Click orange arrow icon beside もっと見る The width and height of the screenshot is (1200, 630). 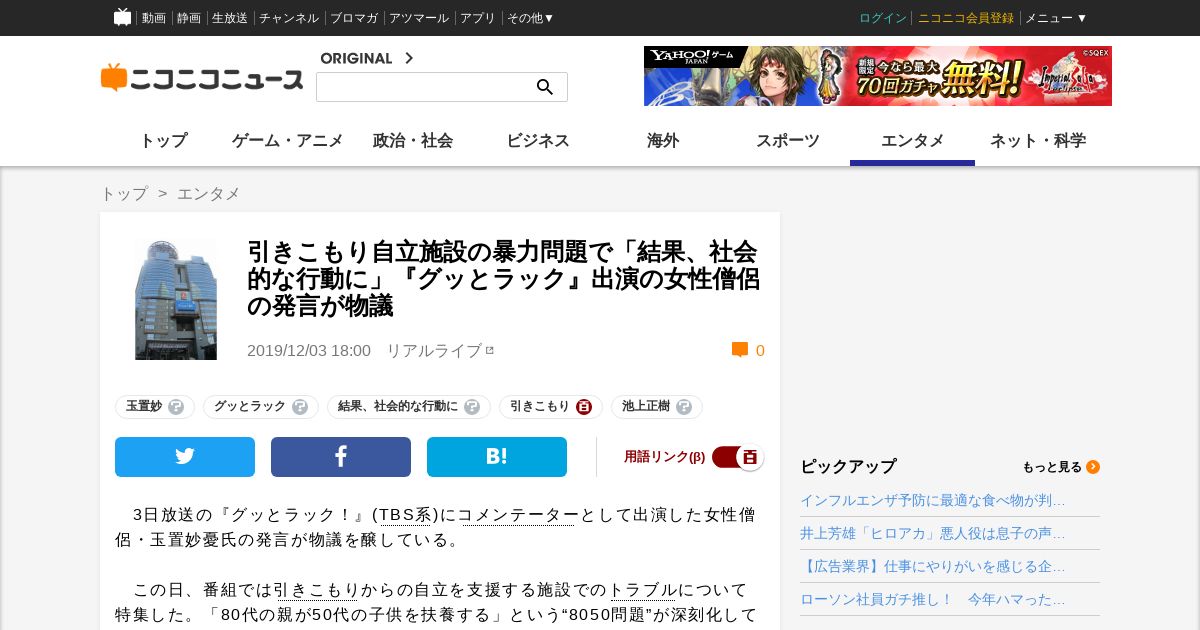(1093, 467)
